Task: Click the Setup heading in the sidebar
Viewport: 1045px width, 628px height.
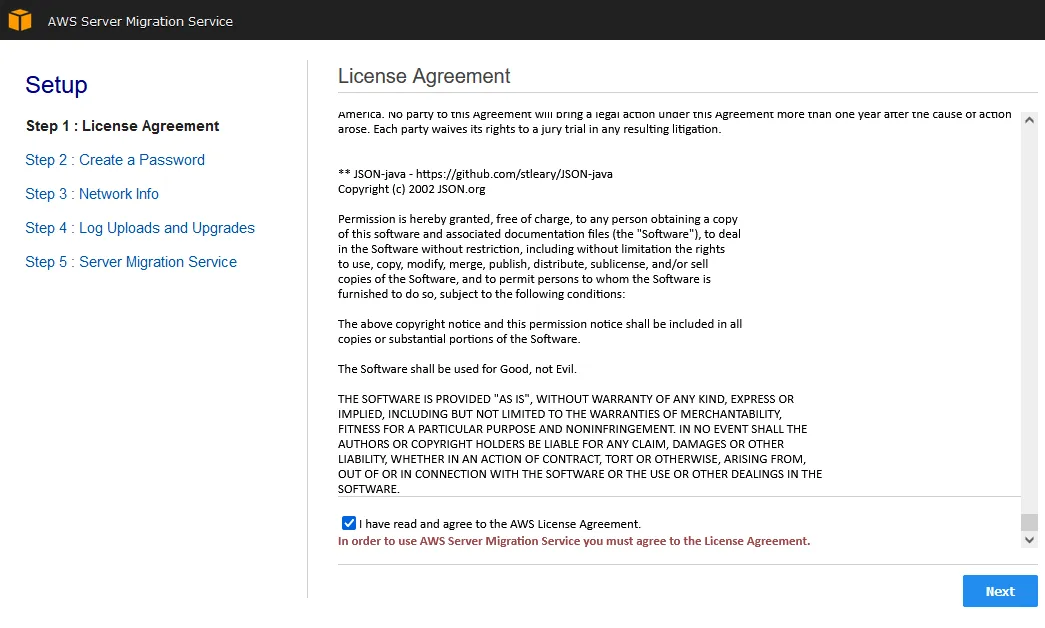Action: click(x=56, y=85)
